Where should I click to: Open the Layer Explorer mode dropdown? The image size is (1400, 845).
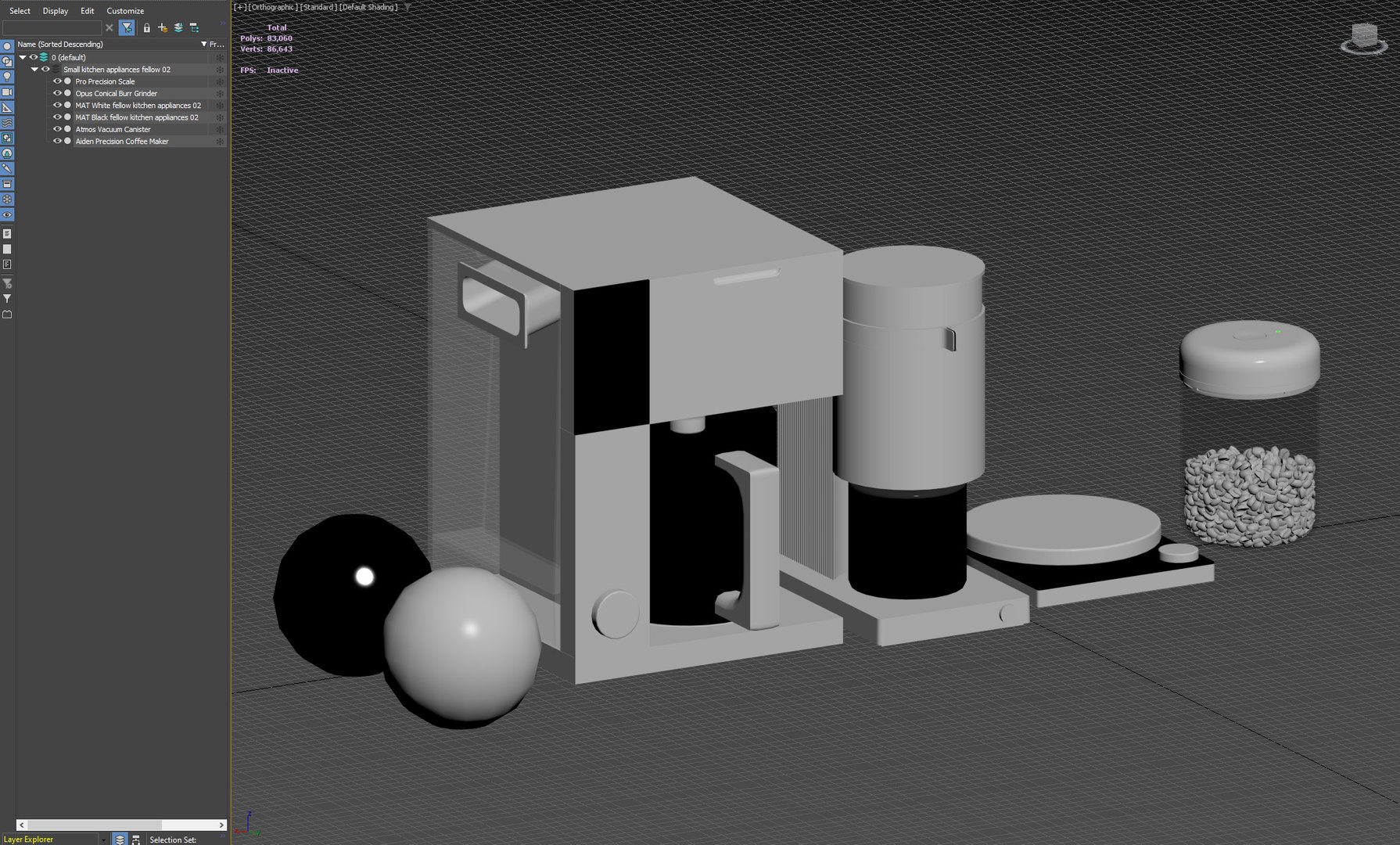[x=103, y=840]
